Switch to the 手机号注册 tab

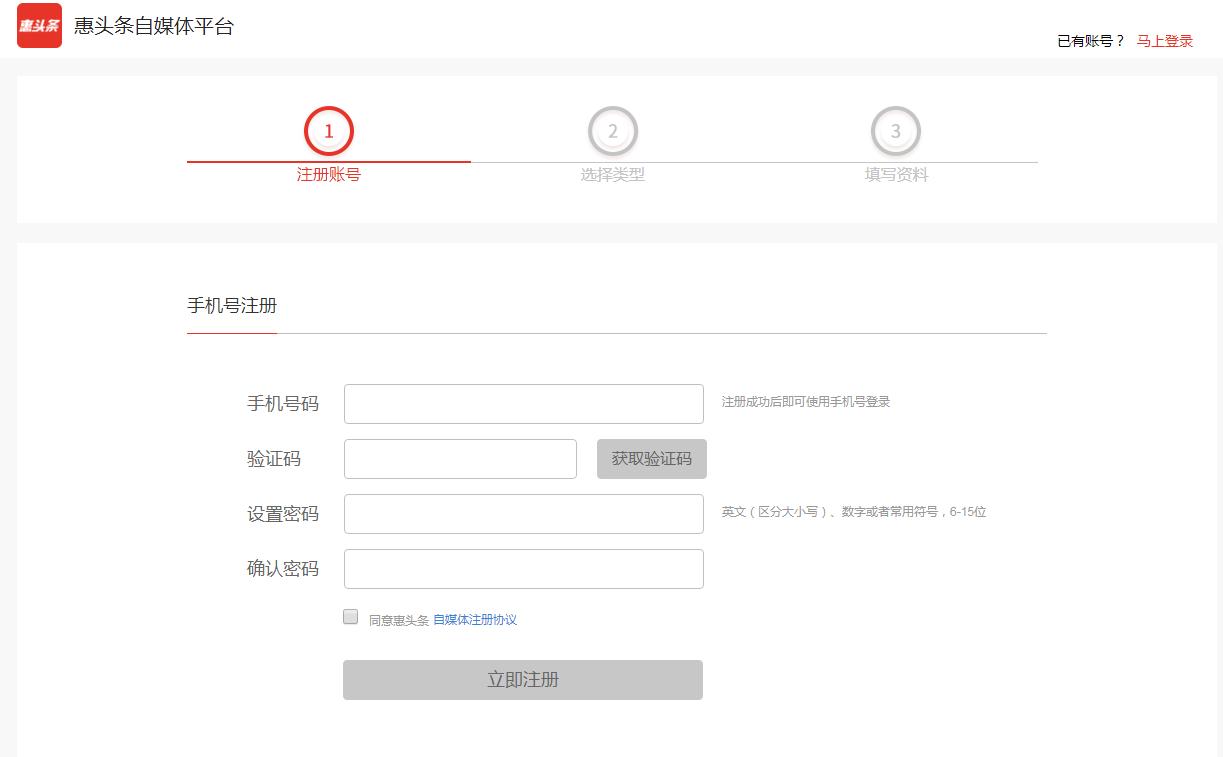[x=231, y=306]
